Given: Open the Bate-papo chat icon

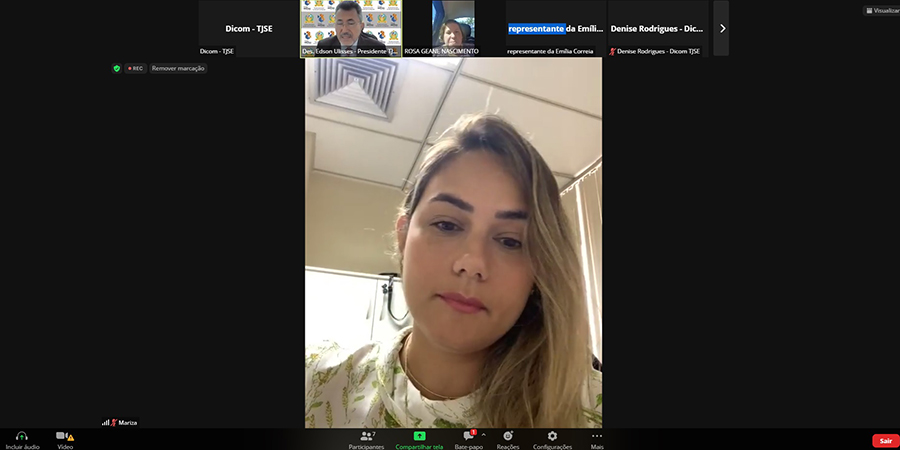Looking at the screenshot, I should (x=467, y=436).
